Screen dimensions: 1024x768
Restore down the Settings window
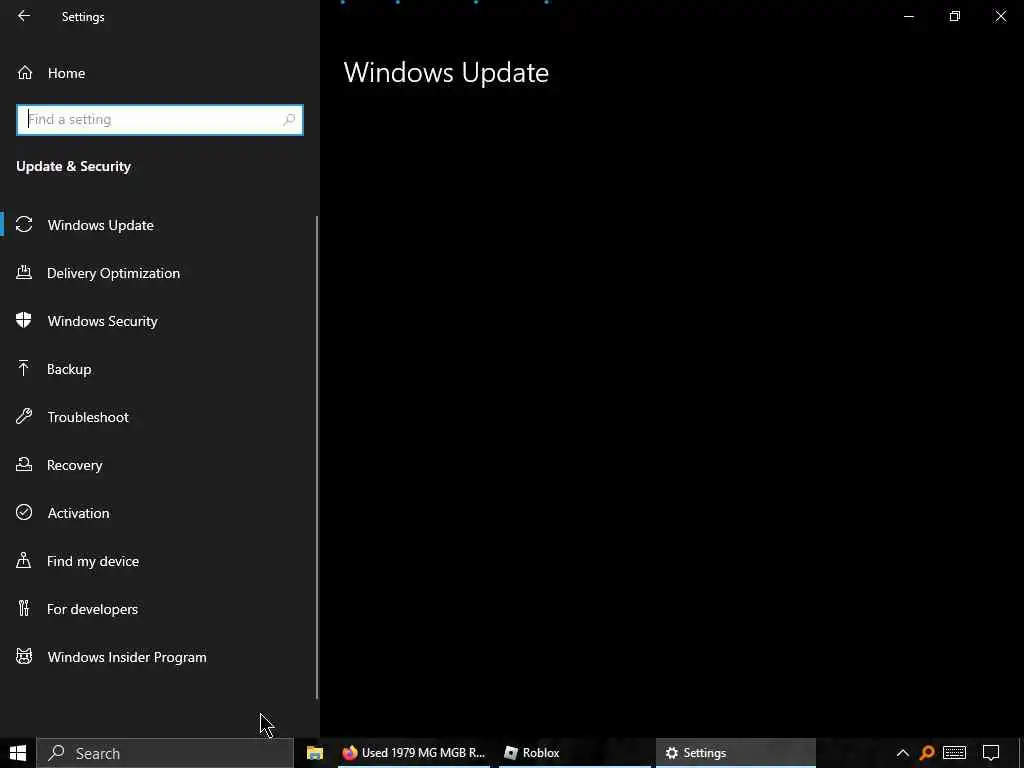point(955,16)
